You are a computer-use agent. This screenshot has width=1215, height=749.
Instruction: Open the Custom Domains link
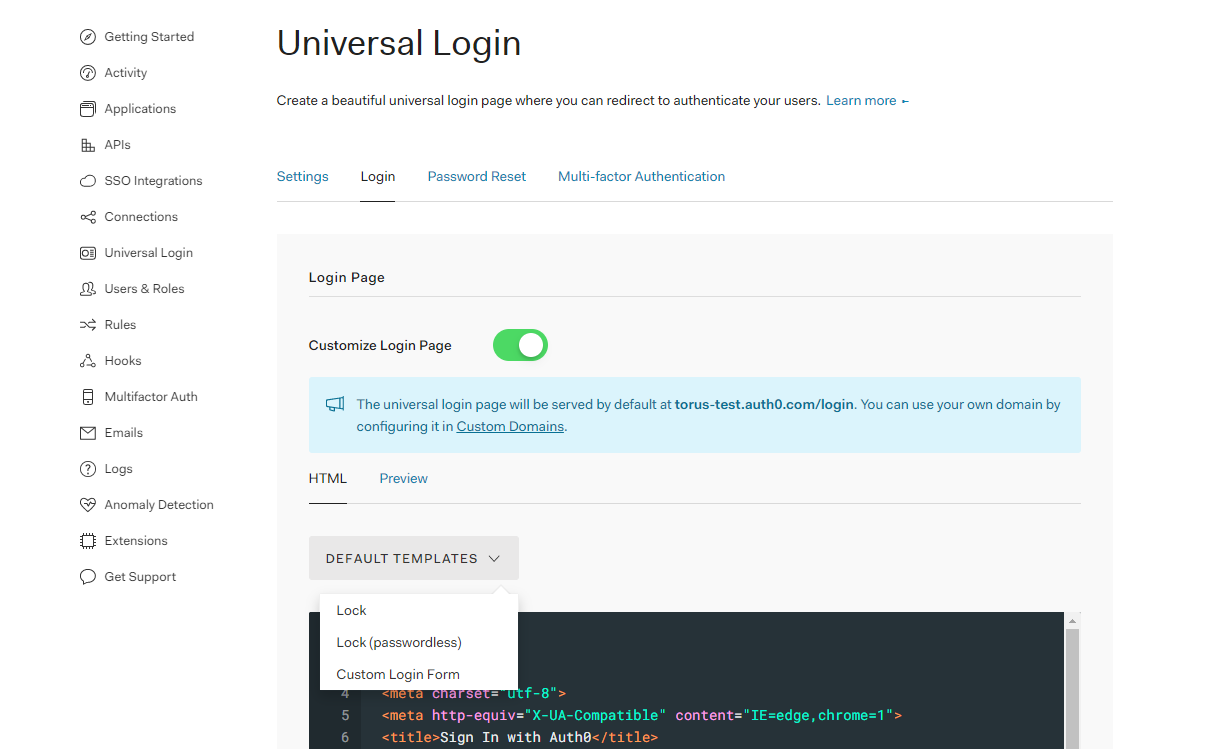[x=510, y=426]
